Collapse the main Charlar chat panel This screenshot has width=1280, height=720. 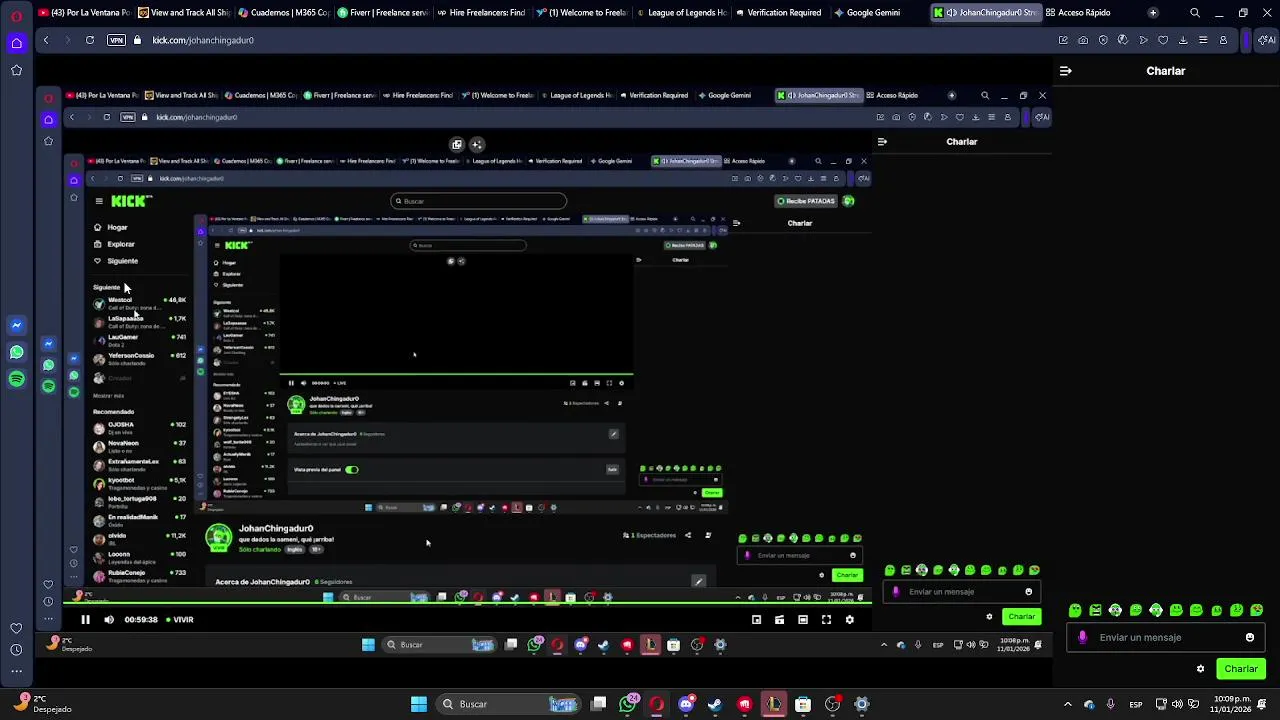[x=1066, y=71]
